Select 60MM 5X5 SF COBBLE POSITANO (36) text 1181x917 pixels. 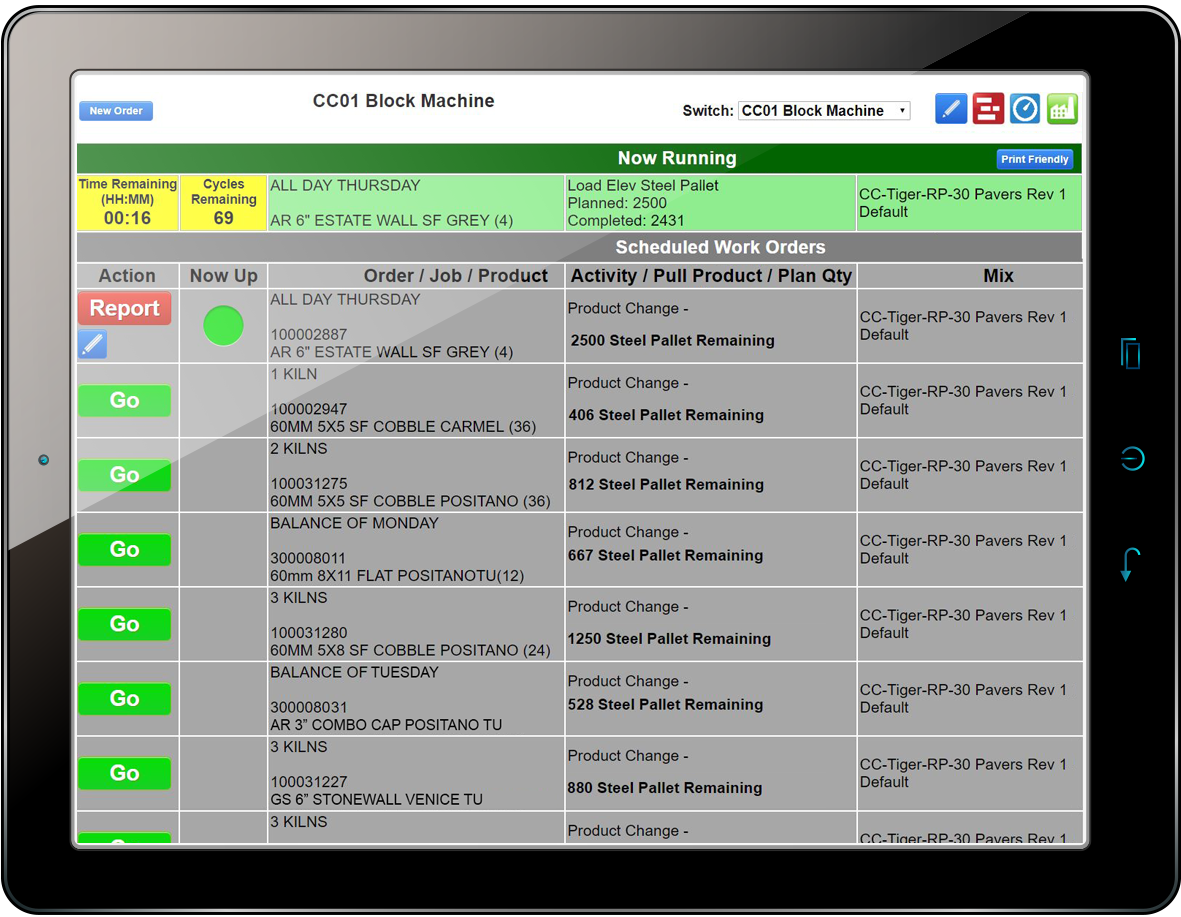coord(410,501)
